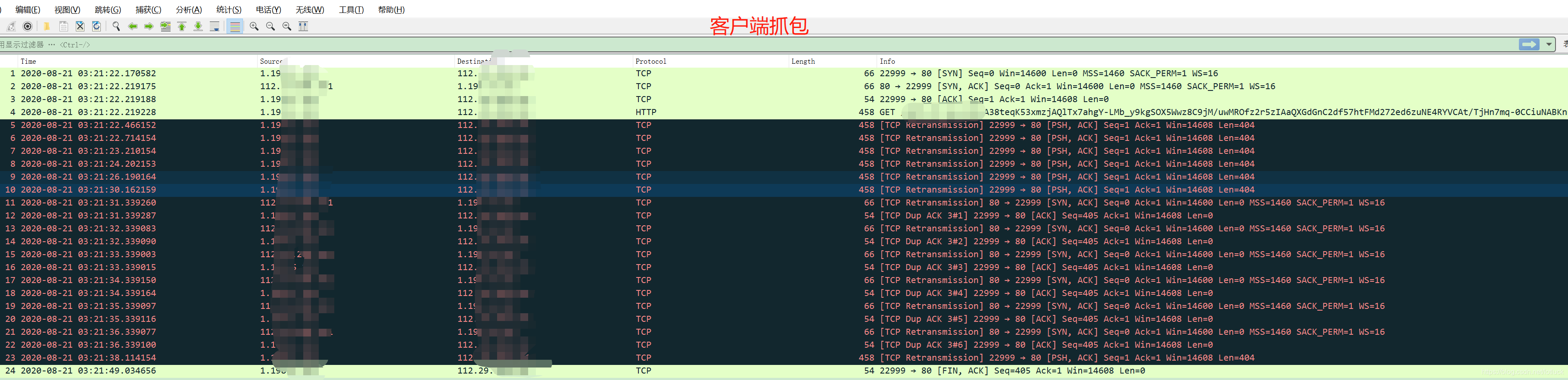Select packet 18 Dup ACK 3#4 row
The width and height of the screenshot is (1568, 380).
[784, 293]
